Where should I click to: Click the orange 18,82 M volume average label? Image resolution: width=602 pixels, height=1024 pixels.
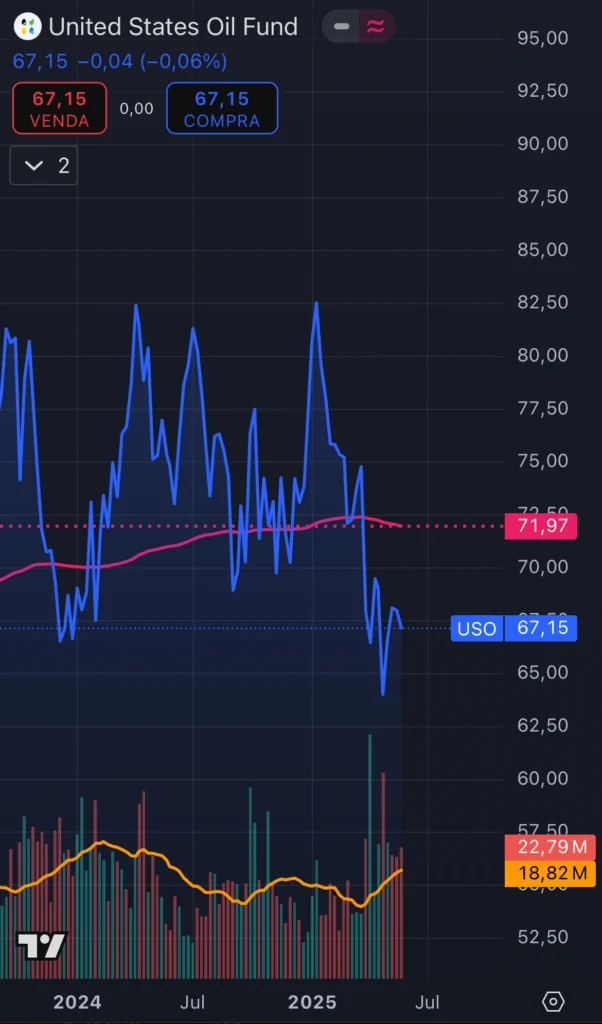point(550,873)
